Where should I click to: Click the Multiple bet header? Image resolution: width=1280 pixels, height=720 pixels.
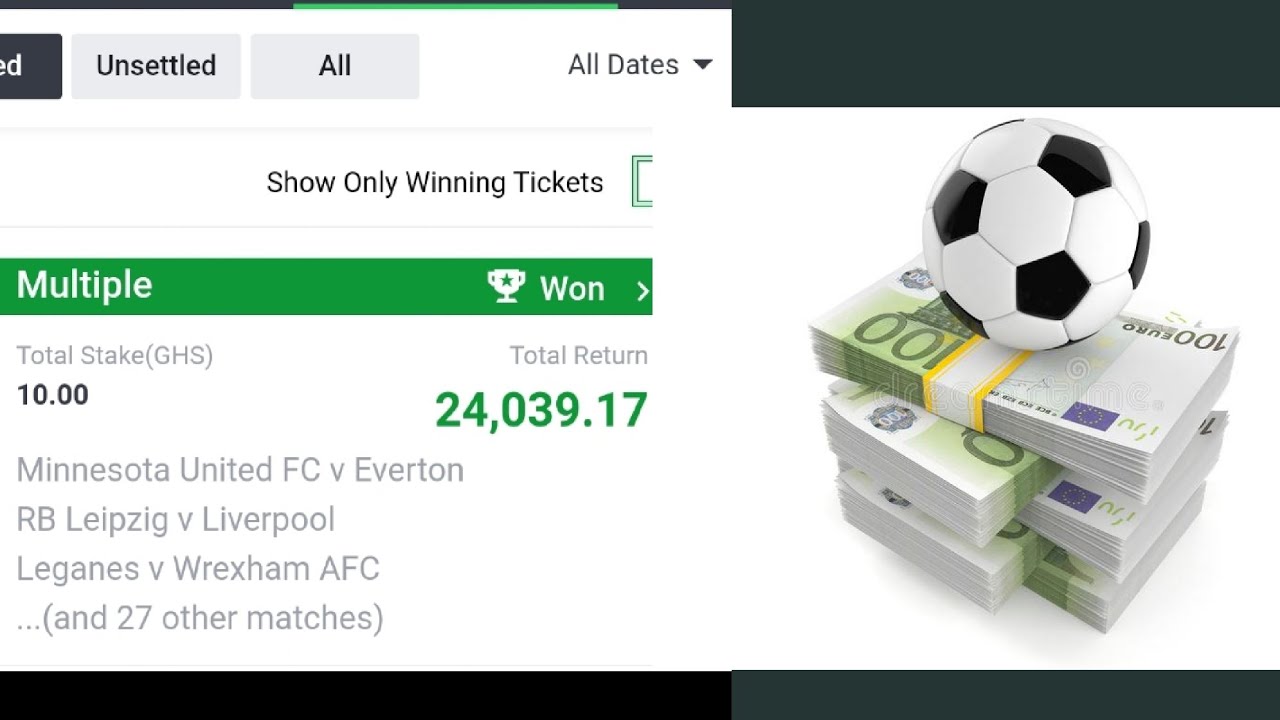coord(85,286)
